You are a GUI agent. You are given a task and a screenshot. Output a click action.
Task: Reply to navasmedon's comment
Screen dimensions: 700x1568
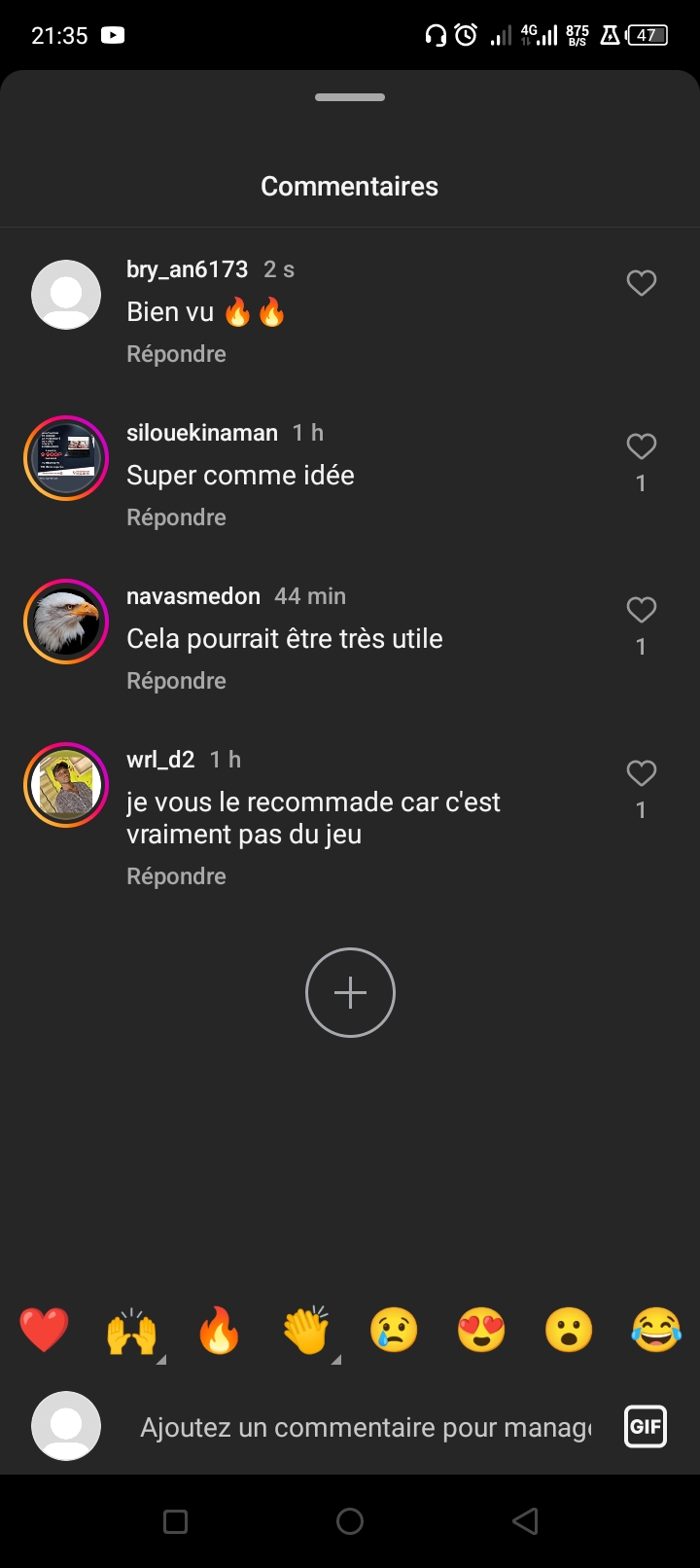coord(176,681)
